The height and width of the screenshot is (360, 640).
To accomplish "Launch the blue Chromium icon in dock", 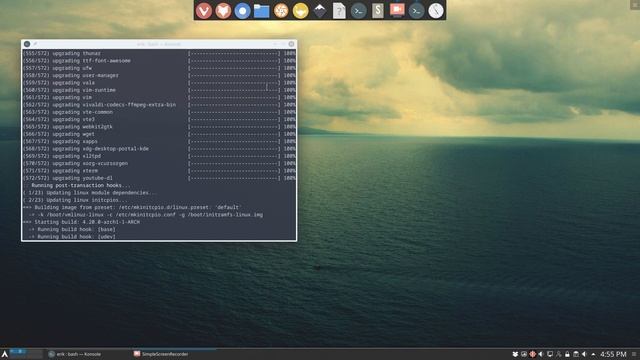I will coord(242,11).
